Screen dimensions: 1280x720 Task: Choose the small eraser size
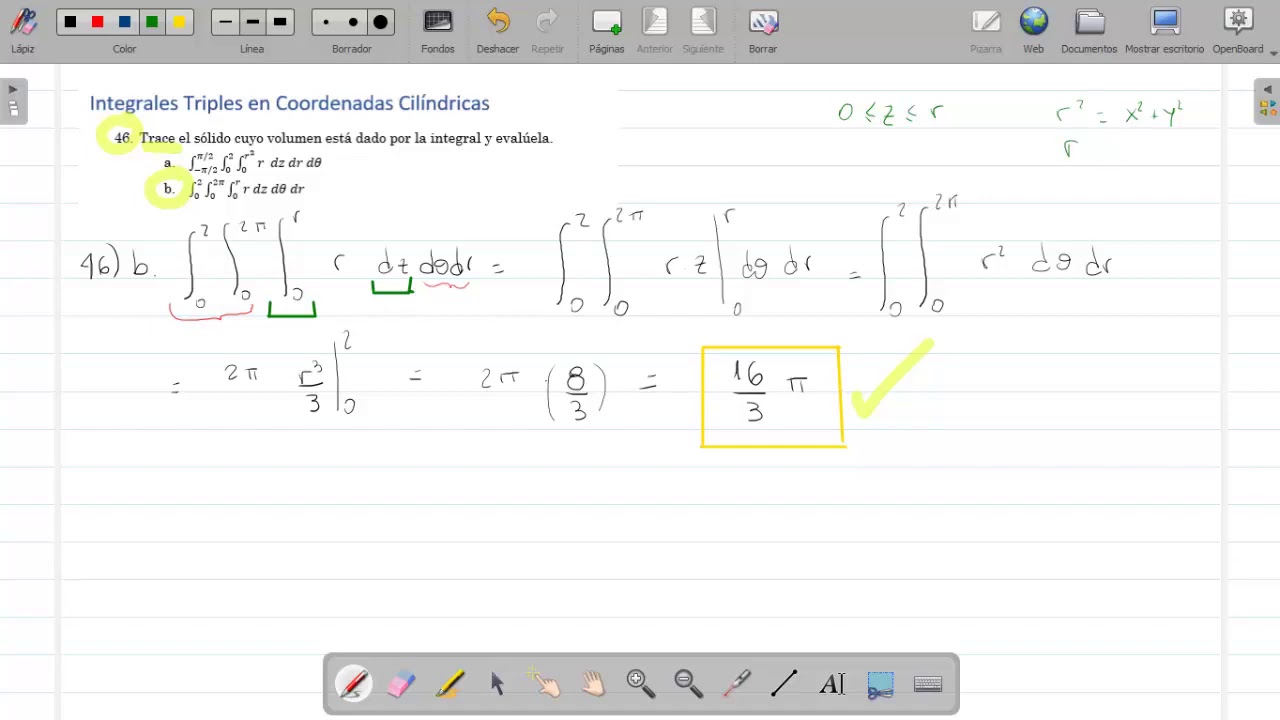pyautogui.click(x=325, y=22)
